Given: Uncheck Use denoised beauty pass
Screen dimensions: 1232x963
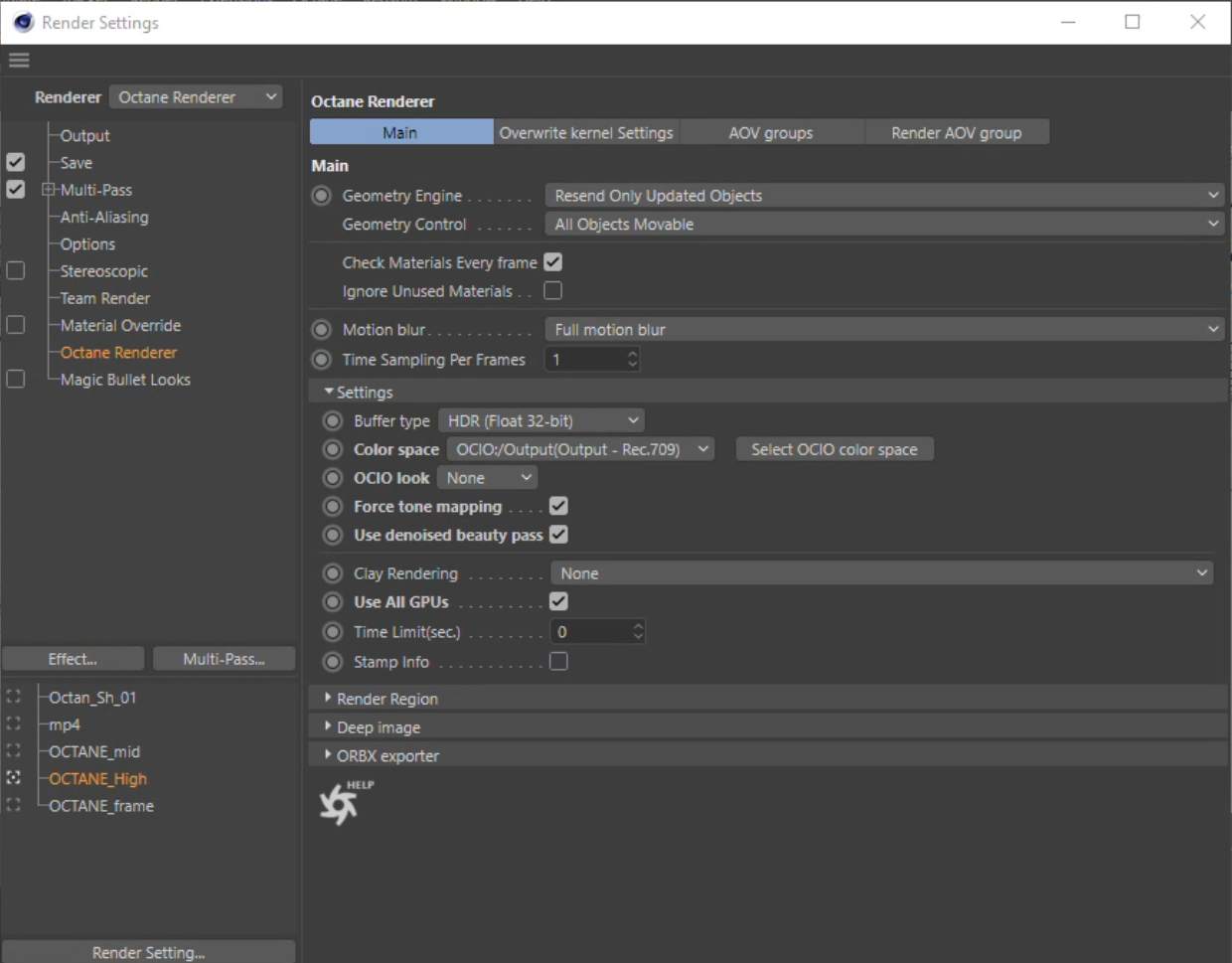Looking at the screenshot, I should (558, 535).
